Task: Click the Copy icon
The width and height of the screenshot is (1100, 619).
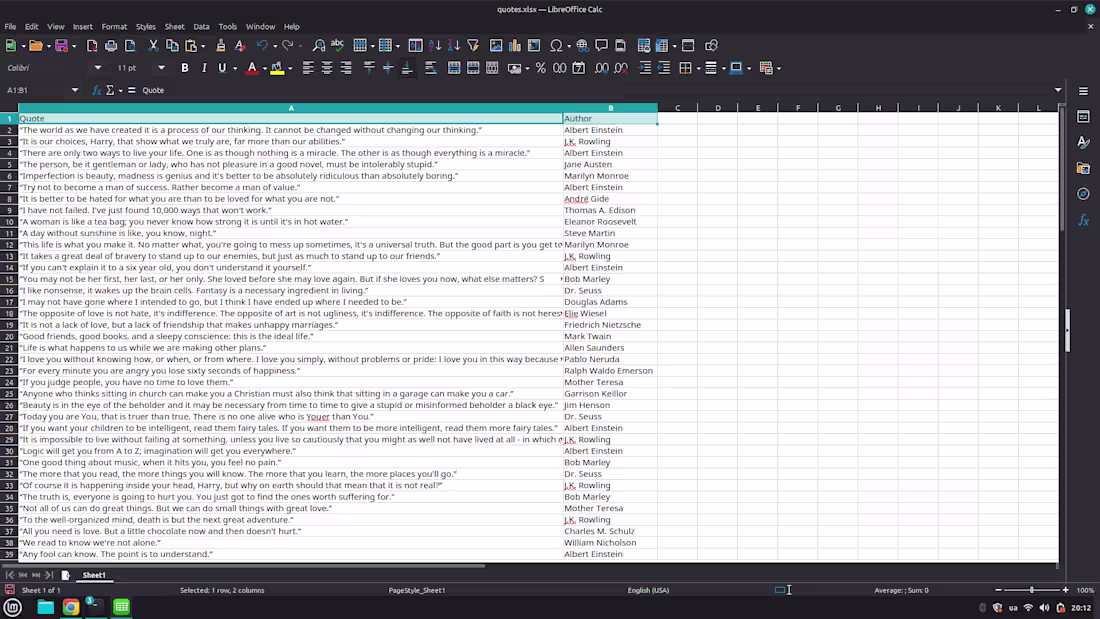Action: coord(172,46)
